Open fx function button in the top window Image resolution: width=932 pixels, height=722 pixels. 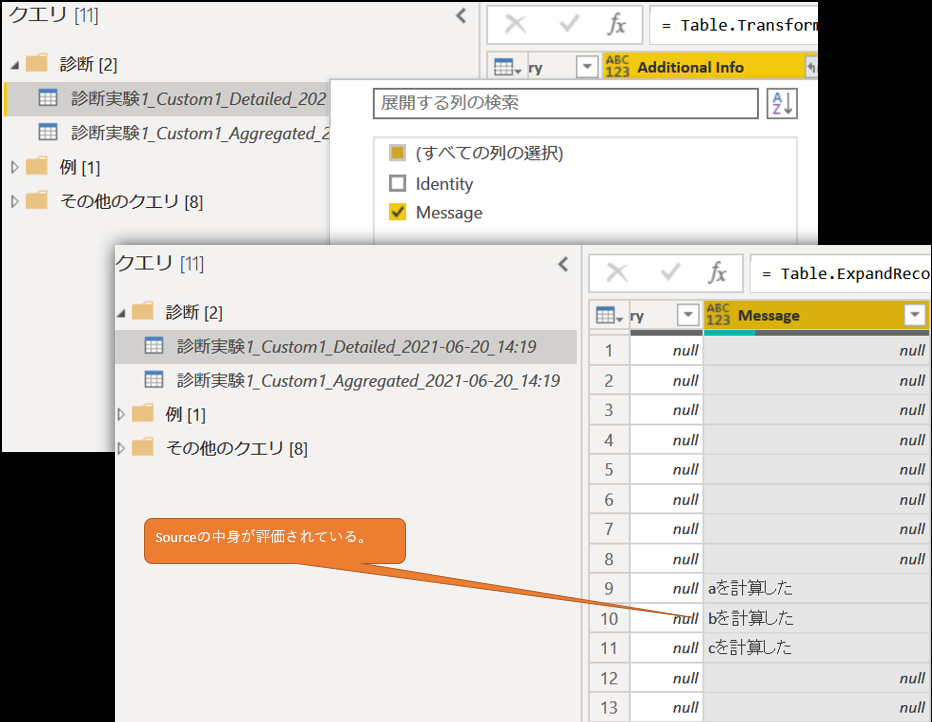616,25
